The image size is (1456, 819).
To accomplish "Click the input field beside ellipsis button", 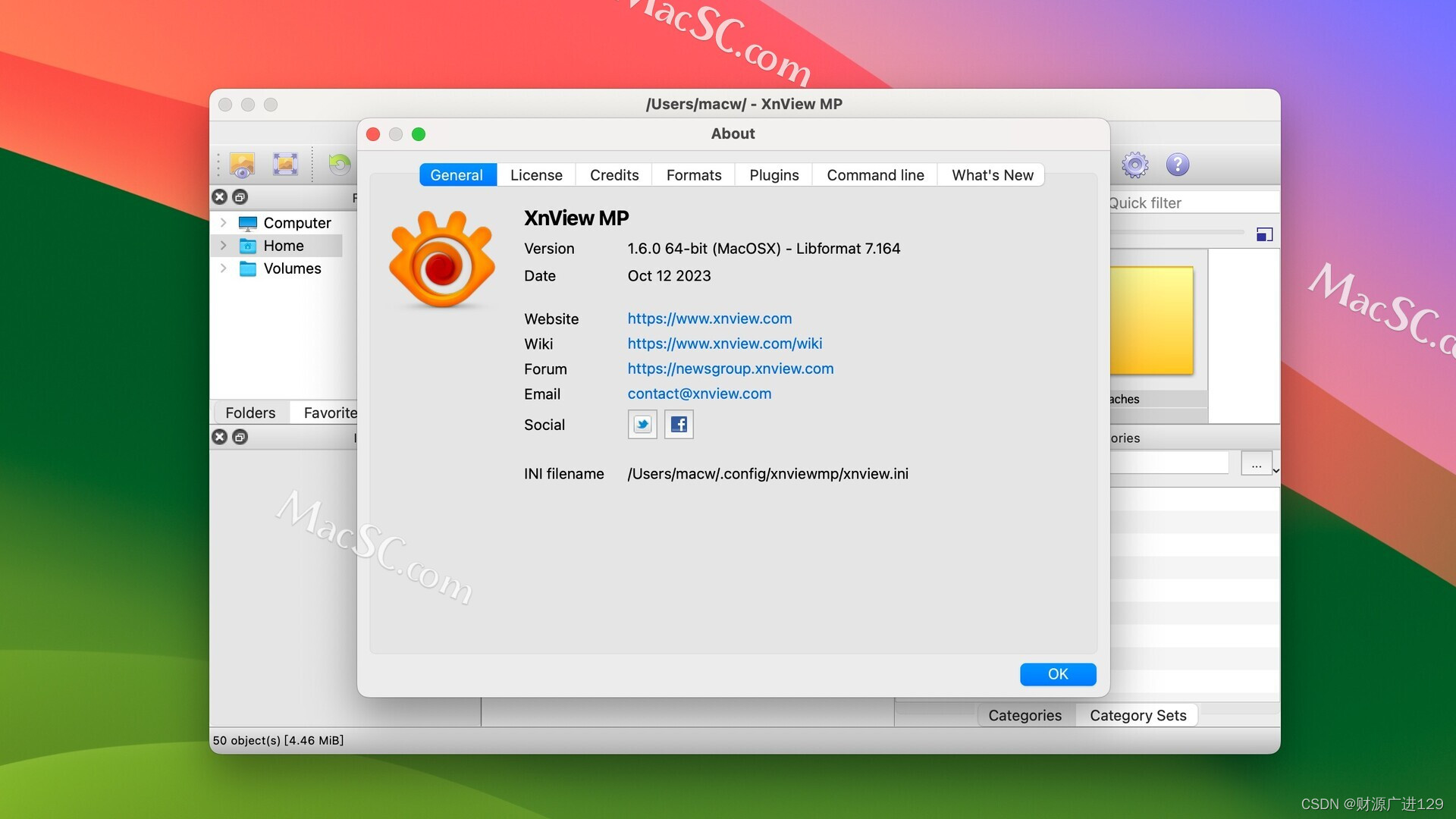I will coord(1169,463).
